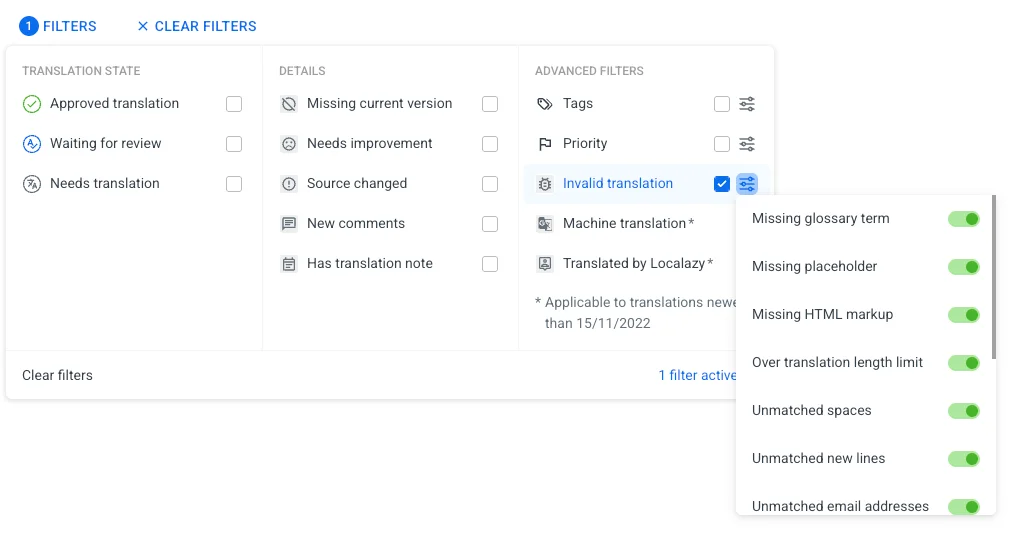Image resolution: width=1013 pixels, height=533 pixels.
Task: Toggle the Filters menu at top
Action: (x=58, y=26)
